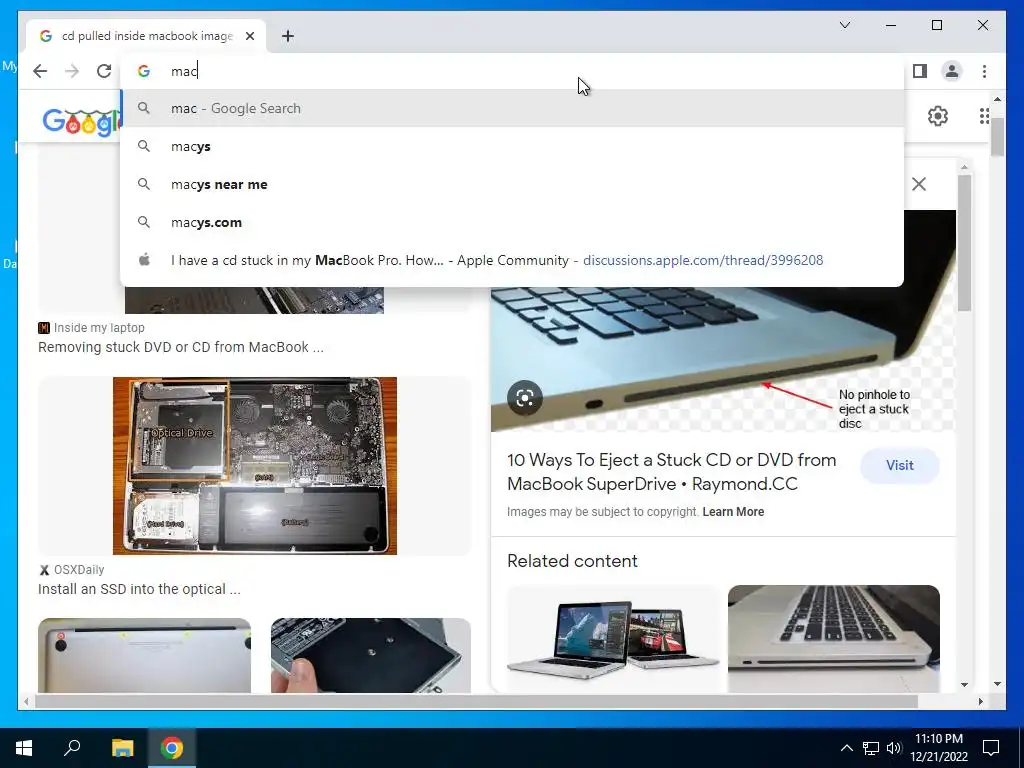Open the '10 Ways To Eject a Stuck CD' title
The image size is (1024, 768).
[x=671, y=472]
